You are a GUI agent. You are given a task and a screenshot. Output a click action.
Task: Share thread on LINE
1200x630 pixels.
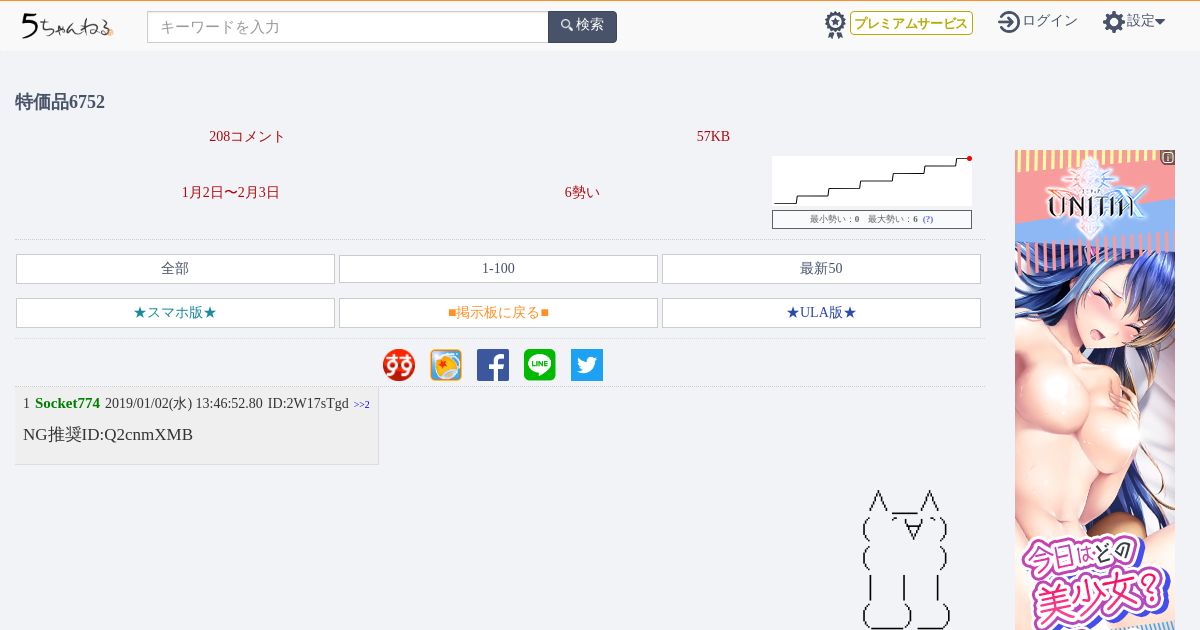tap(540, 365)
